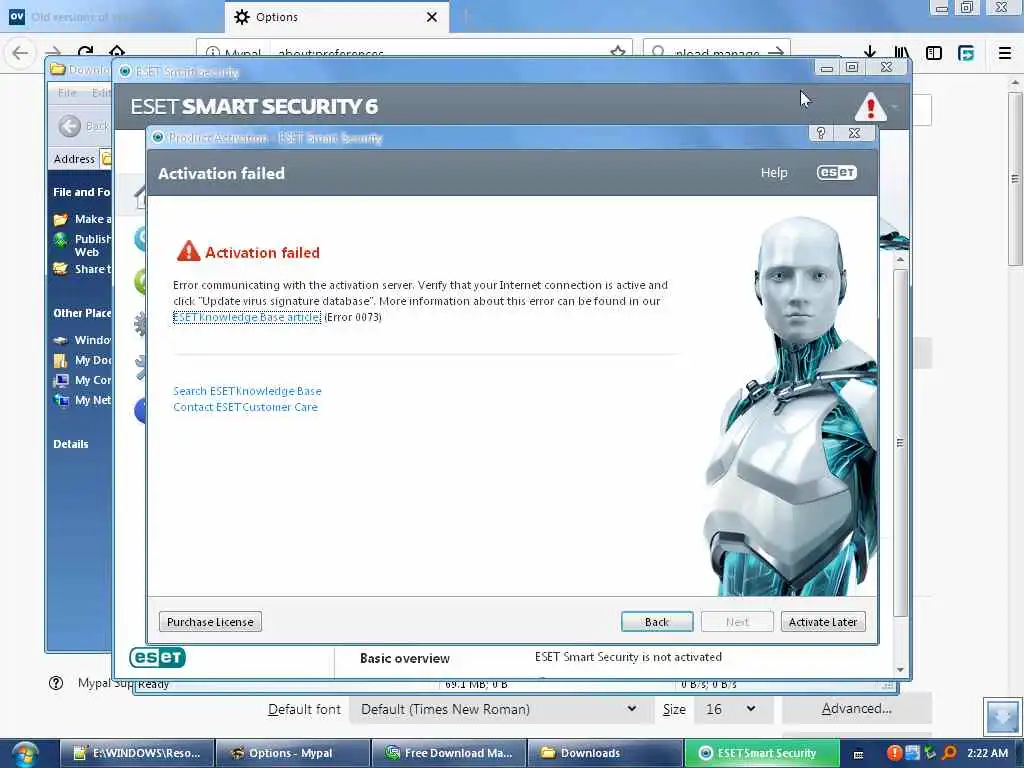Switch to Free Download Manager taskbar item
The image size is (1024, 768).
[x=448, y=753]
